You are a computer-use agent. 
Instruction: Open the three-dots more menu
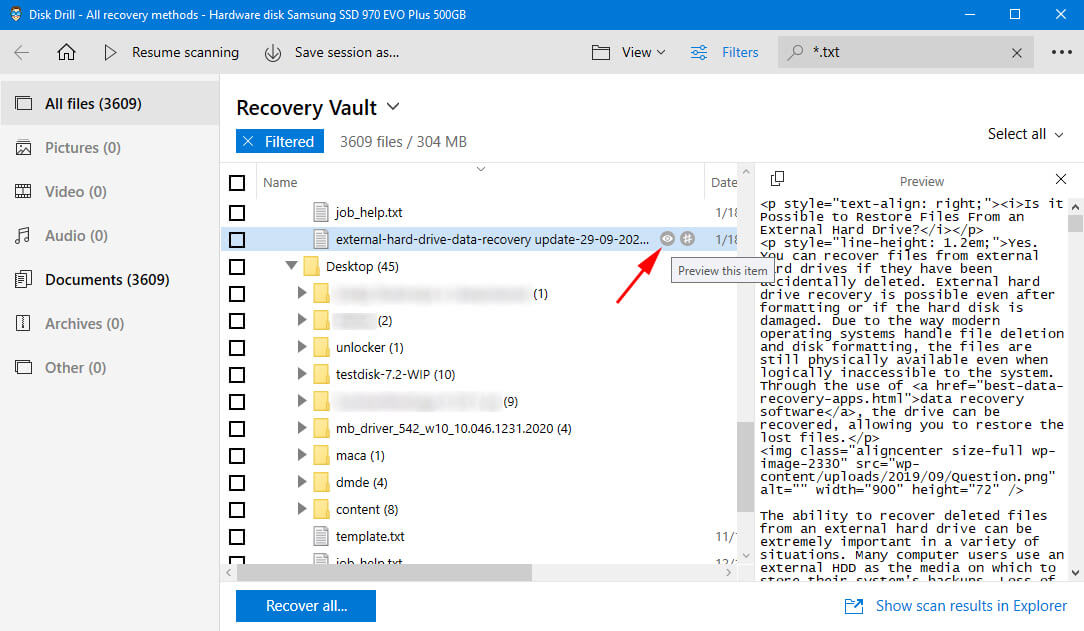[1062, 52]
